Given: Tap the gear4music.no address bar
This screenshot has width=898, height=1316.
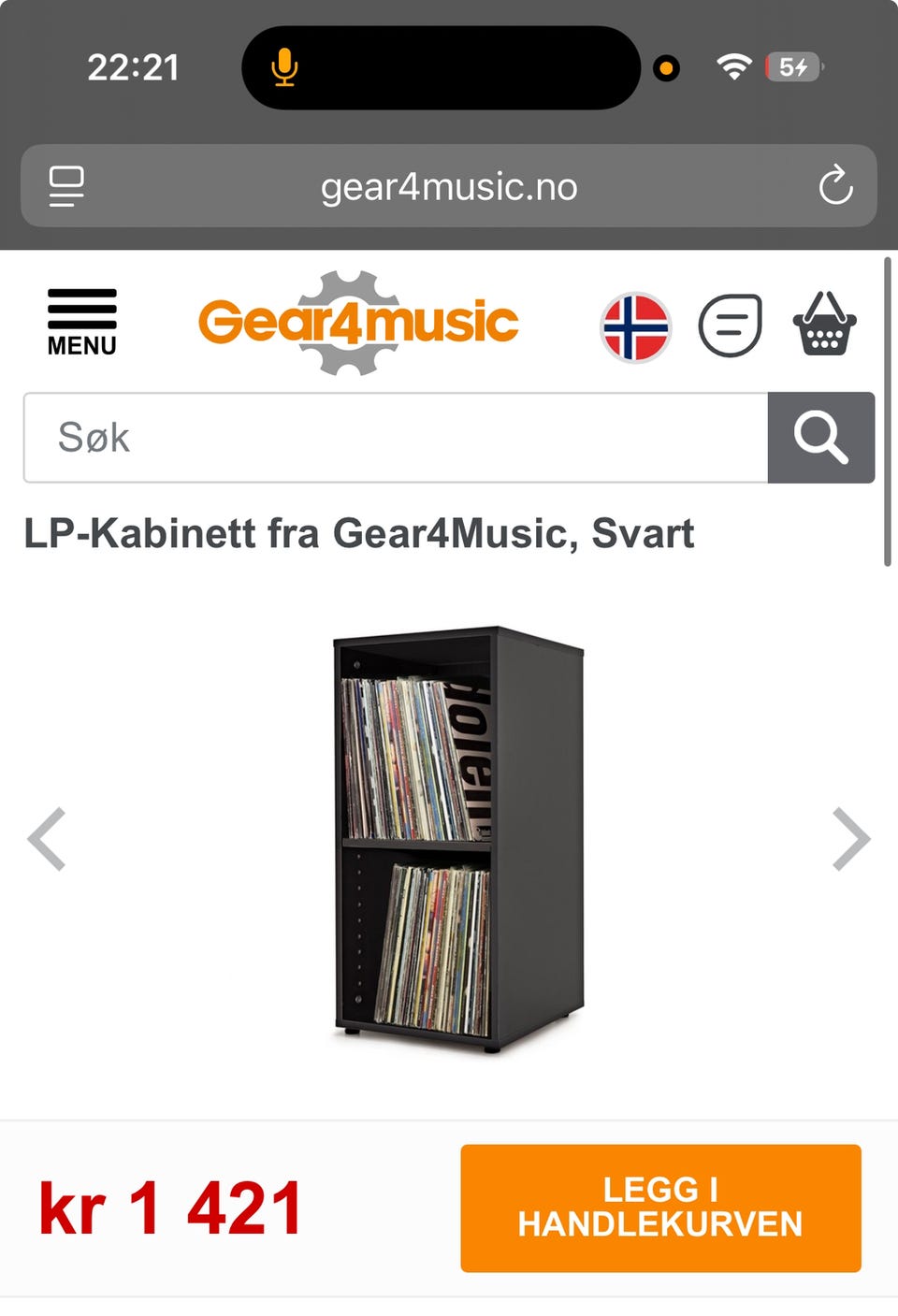Looking at the screenshot, I should [449, 186].
